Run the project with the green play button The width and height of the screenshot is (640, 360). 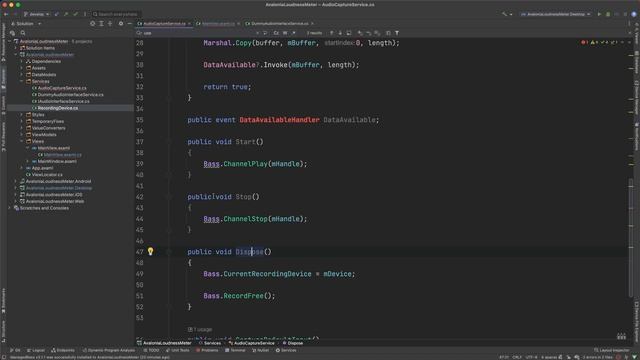tap(599, 14)
